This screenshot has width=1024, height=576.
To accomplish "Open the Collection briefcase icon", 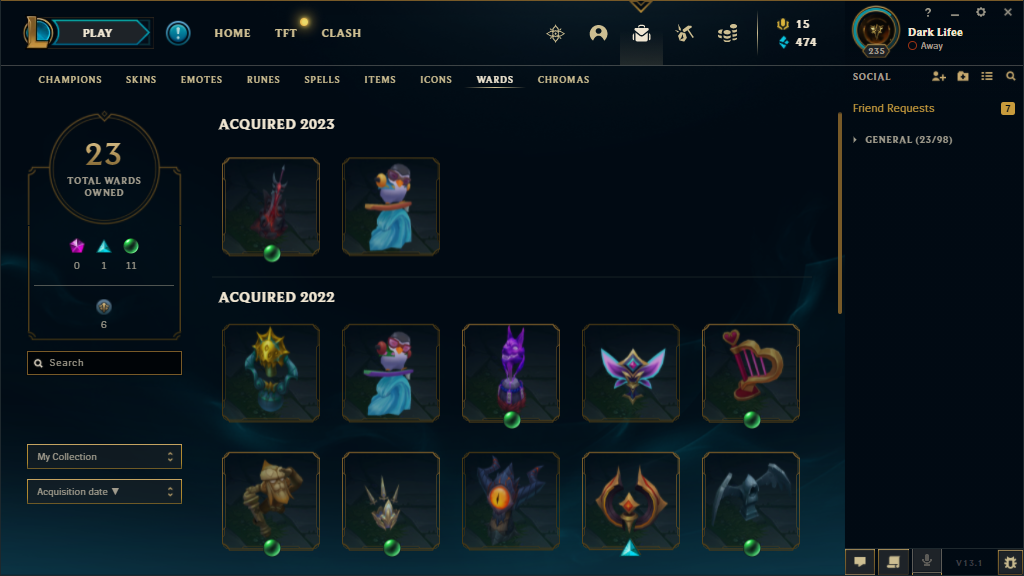I will pyautogui.click(x=641, y=33).
